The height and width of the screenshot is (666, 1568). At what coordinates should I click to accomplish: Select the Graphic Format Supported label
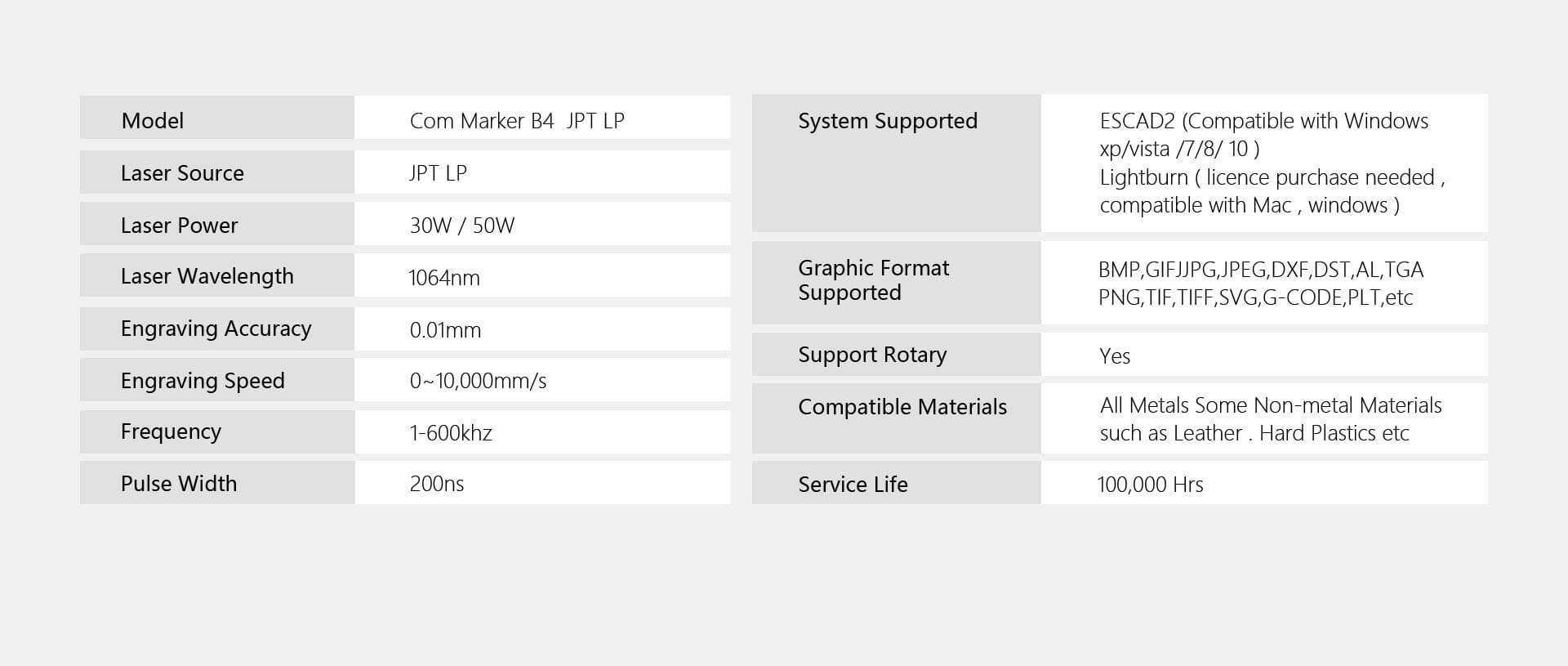click(873, 280)
